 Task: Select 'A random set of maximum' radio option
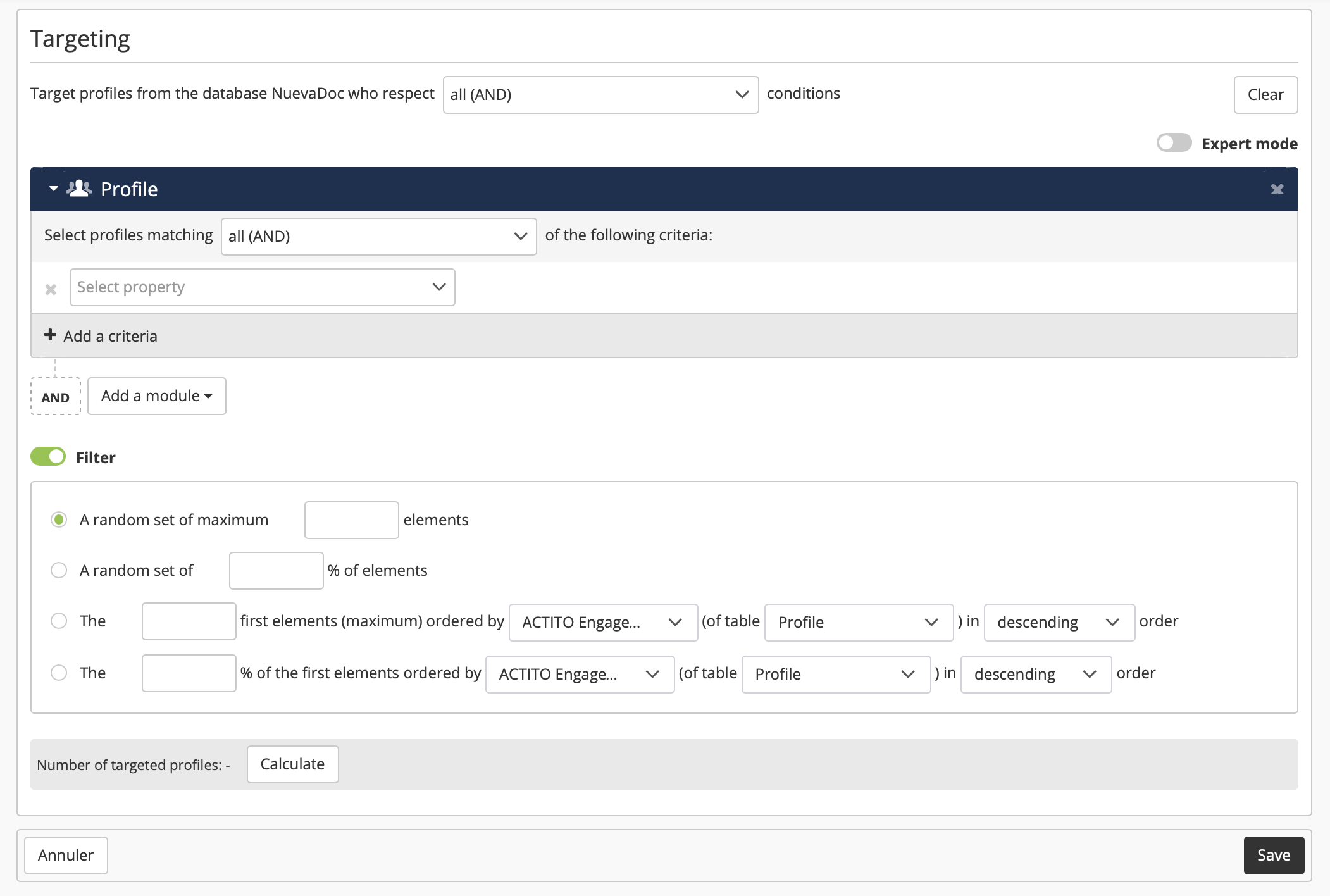(x=59, y=520)
